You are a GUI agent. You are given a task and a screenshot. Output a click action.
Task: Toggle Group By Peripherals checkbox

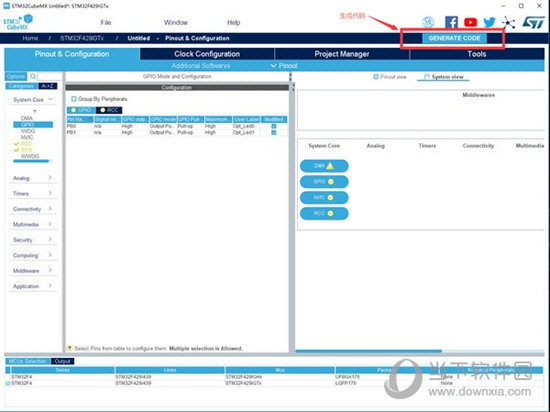pyautogui.click(x=74, y=99)
